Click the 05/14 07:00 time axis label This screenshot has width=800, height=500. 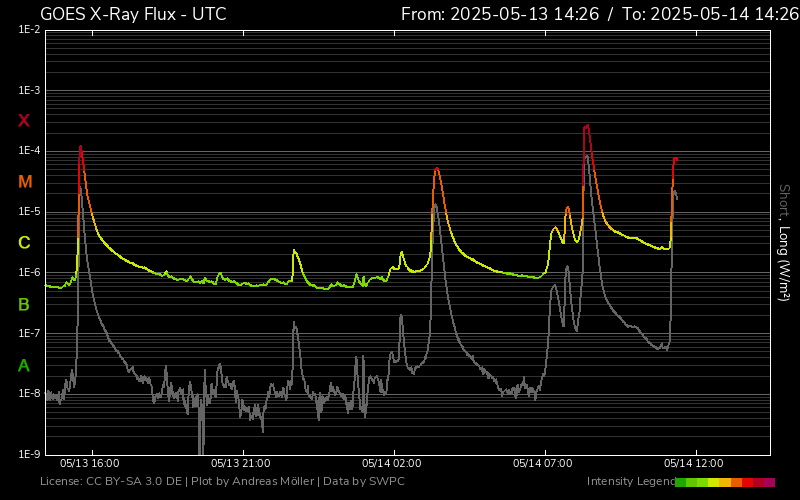click(543, 463)
